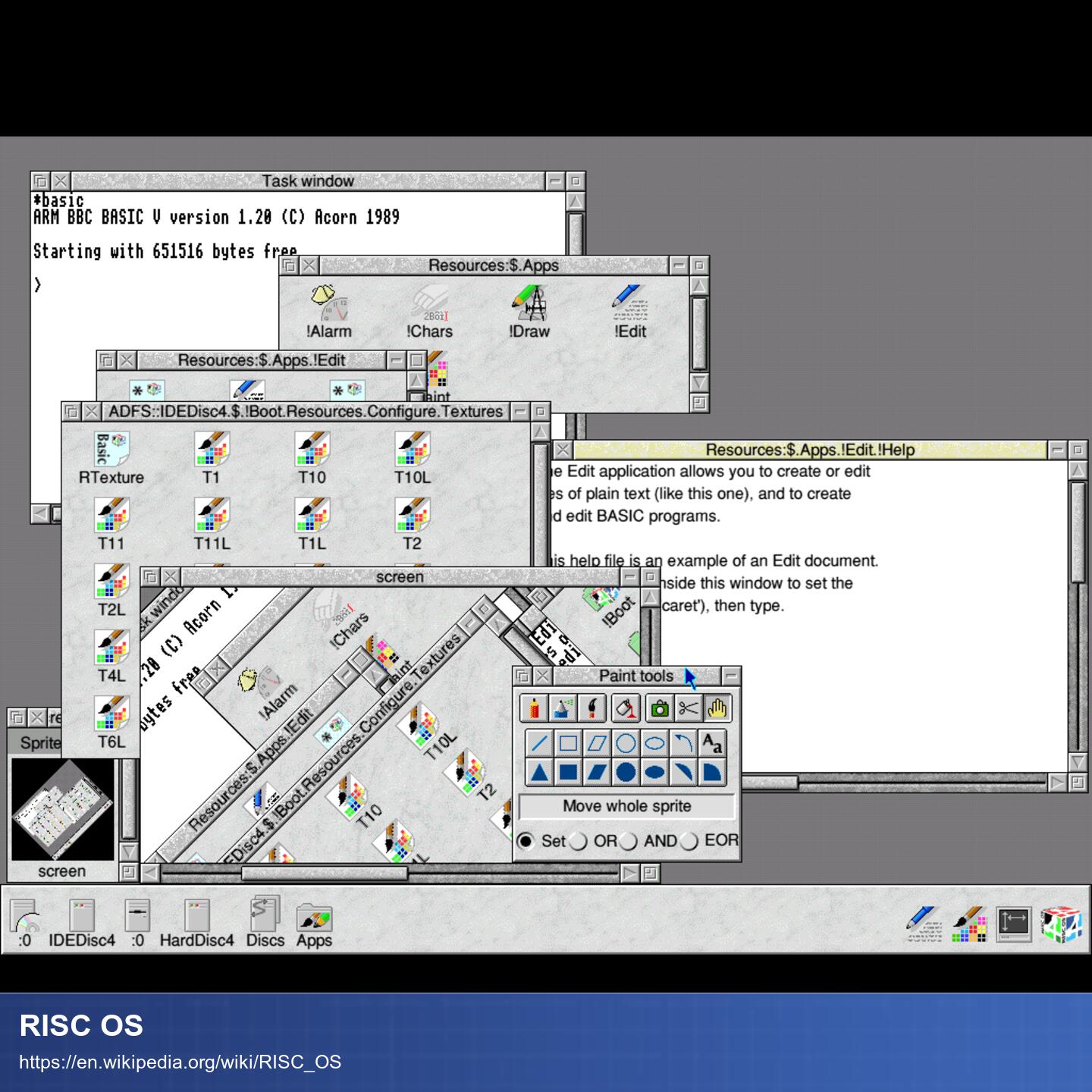Open !Chars in the Resources:$.Apps window
1092x1092 pixels.
coord(429,312)
